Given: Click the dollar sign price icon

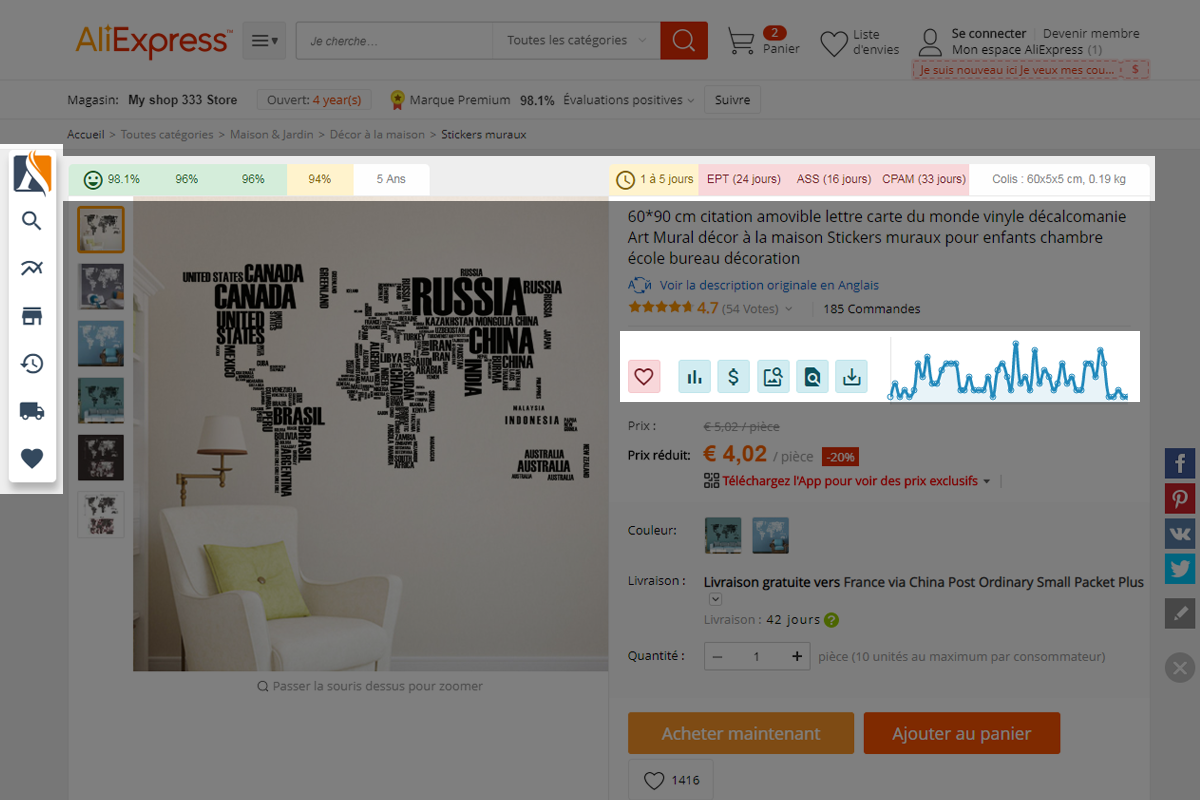Looking at the screenshot, I should pos(734,376).
